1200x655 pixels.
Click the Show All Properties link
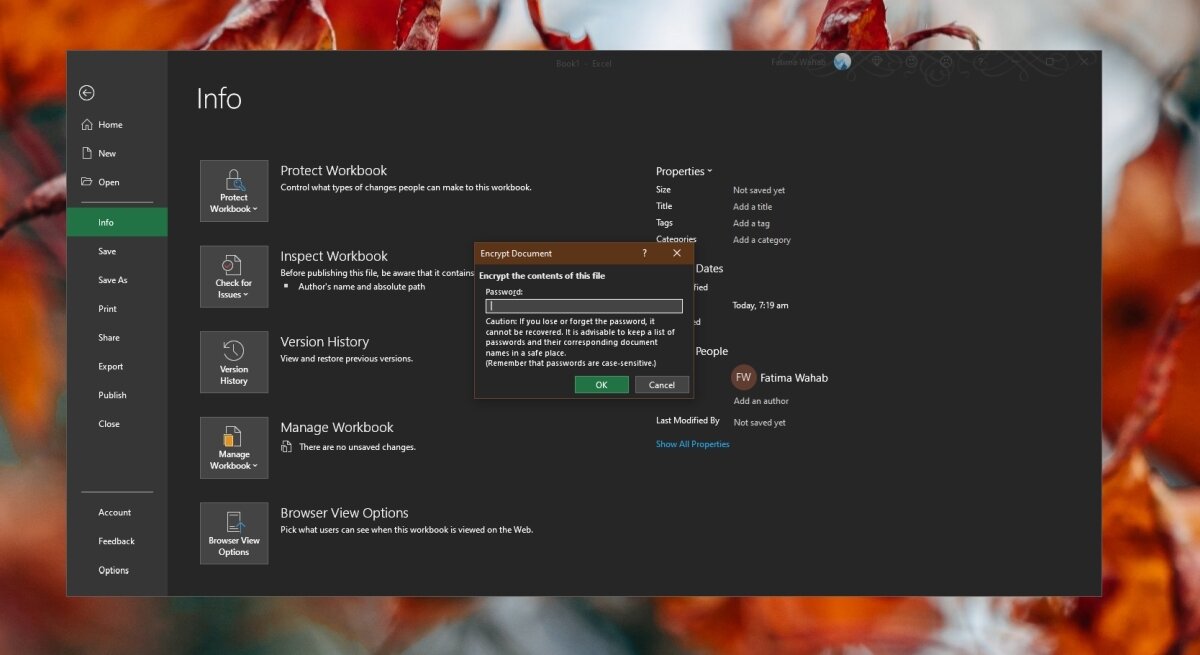692,444
